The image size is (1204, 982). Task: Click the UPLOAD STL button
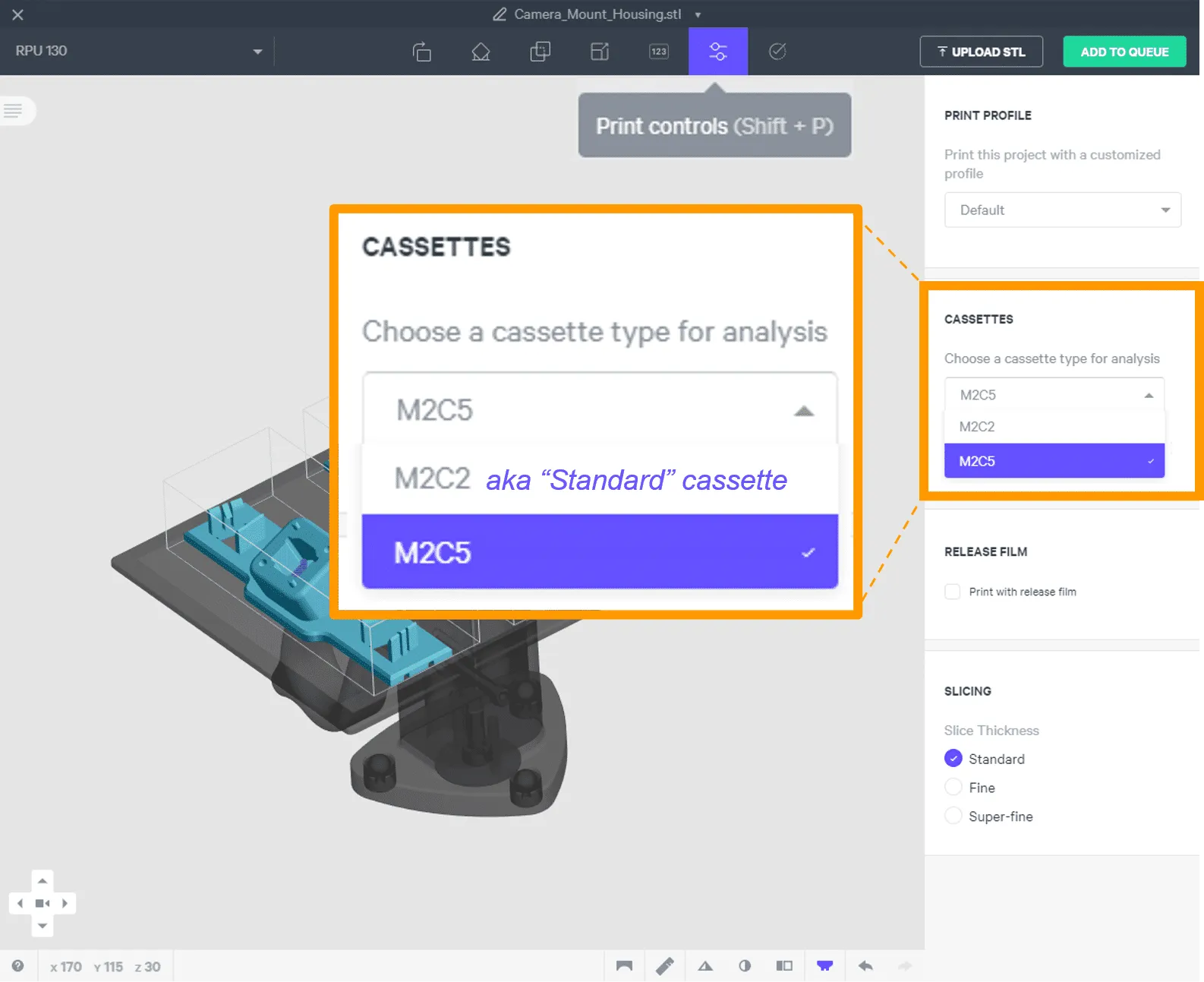[x=982, y=52]
